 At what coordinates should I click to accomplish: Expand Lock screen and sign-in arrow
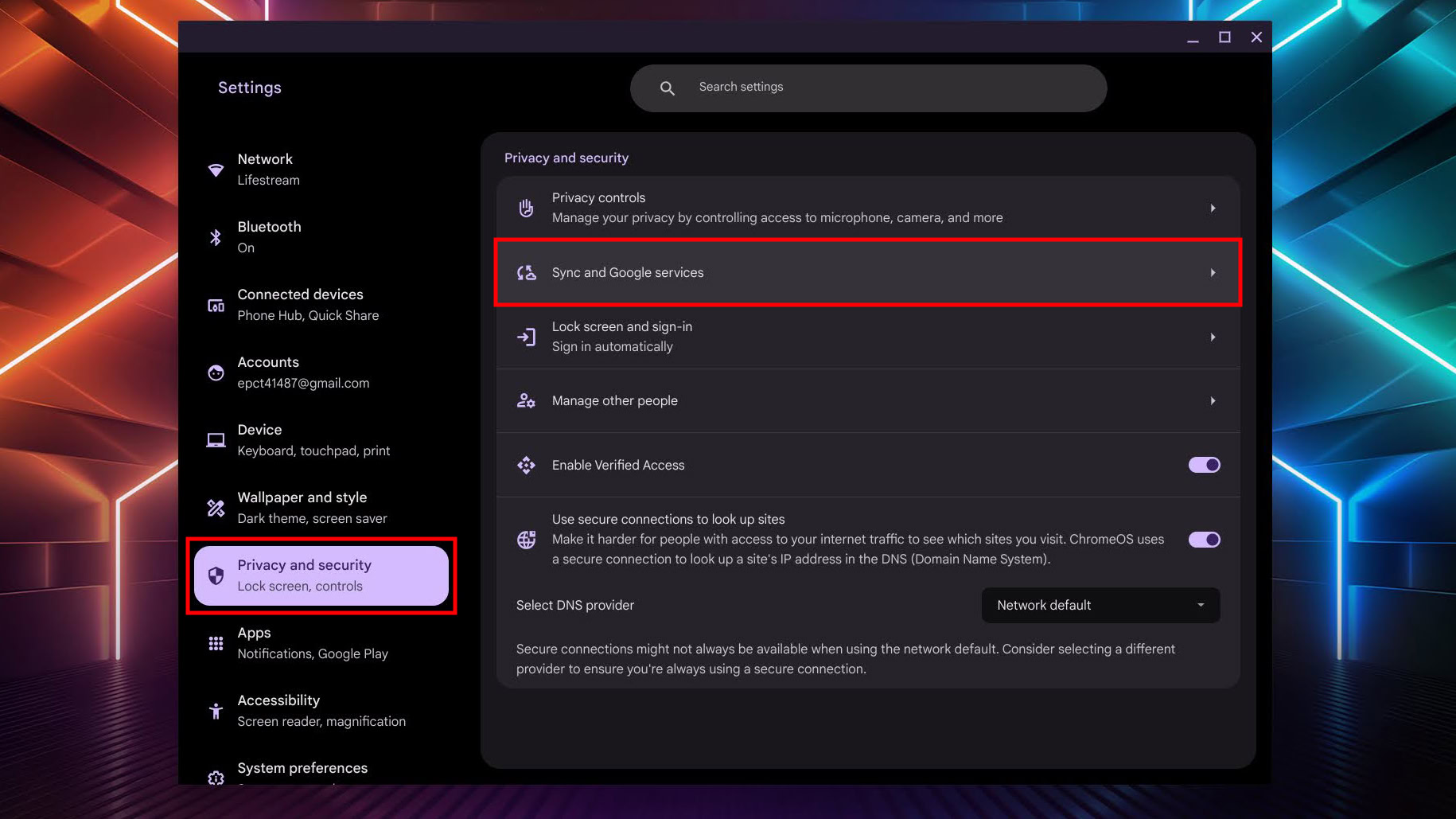(1213, 337)
